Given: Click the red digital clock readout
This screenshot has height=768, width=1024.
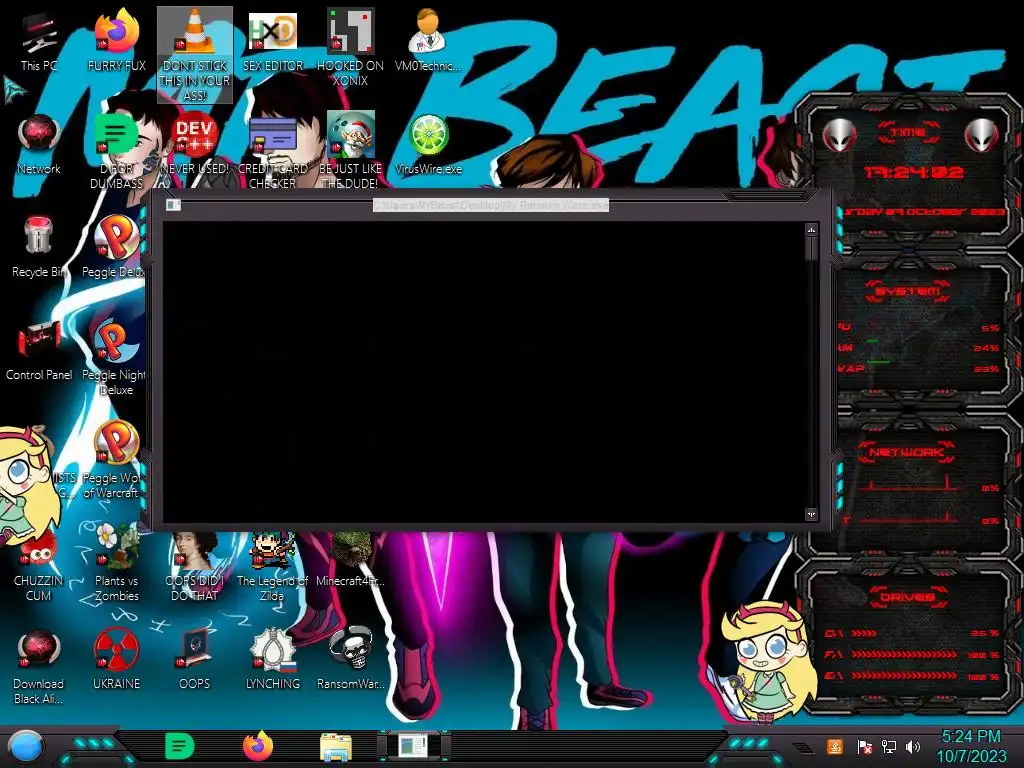Looking at the screenshot, I should tap(914, 172).
